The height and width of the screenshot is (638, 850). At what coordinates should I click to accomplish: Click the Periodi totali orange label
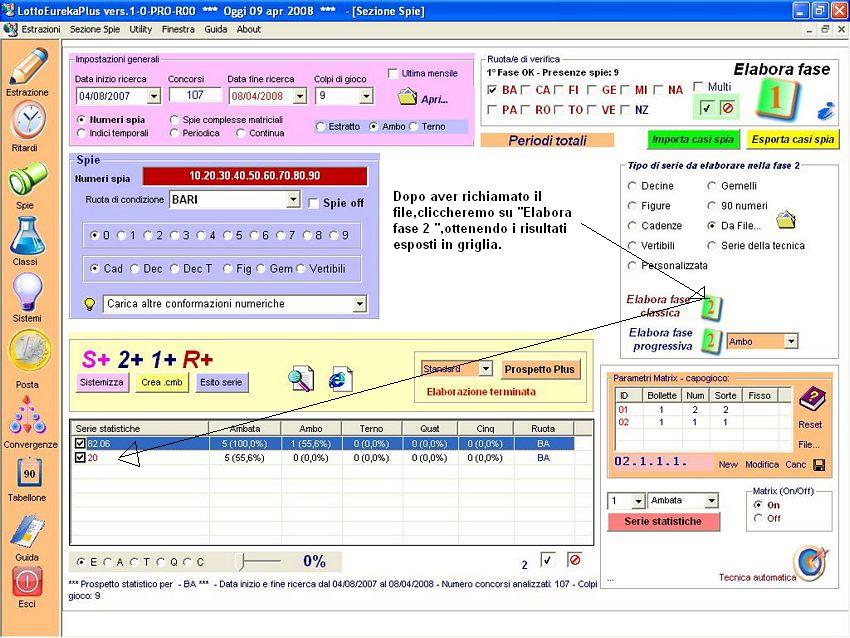[x=547, y=140]
